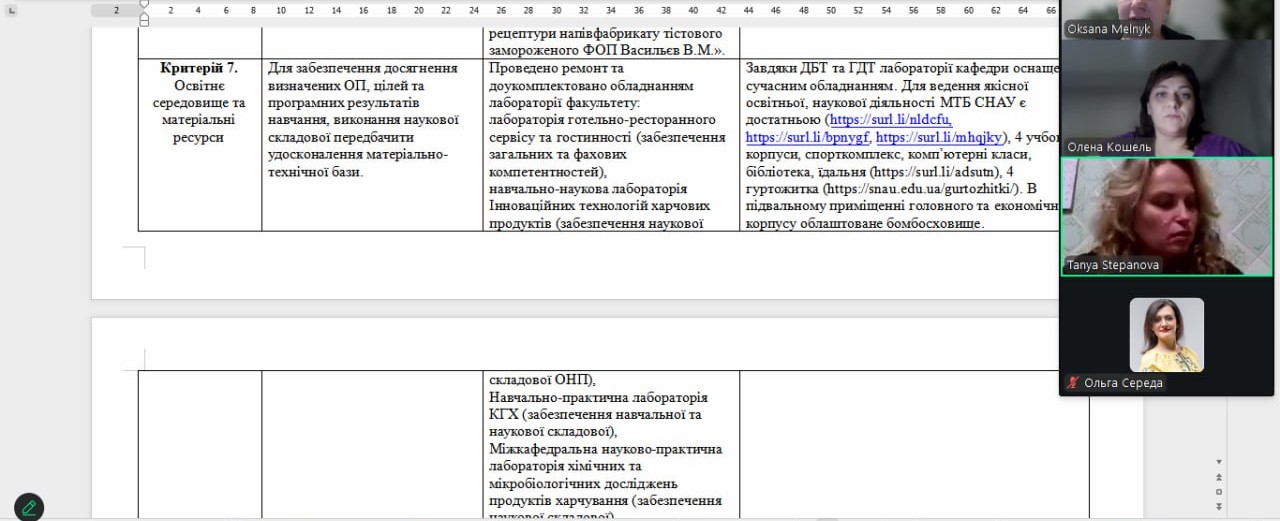Click the tab stop selector on ruler
Viewport: 1280px width, 521px height.
[12, 10]
